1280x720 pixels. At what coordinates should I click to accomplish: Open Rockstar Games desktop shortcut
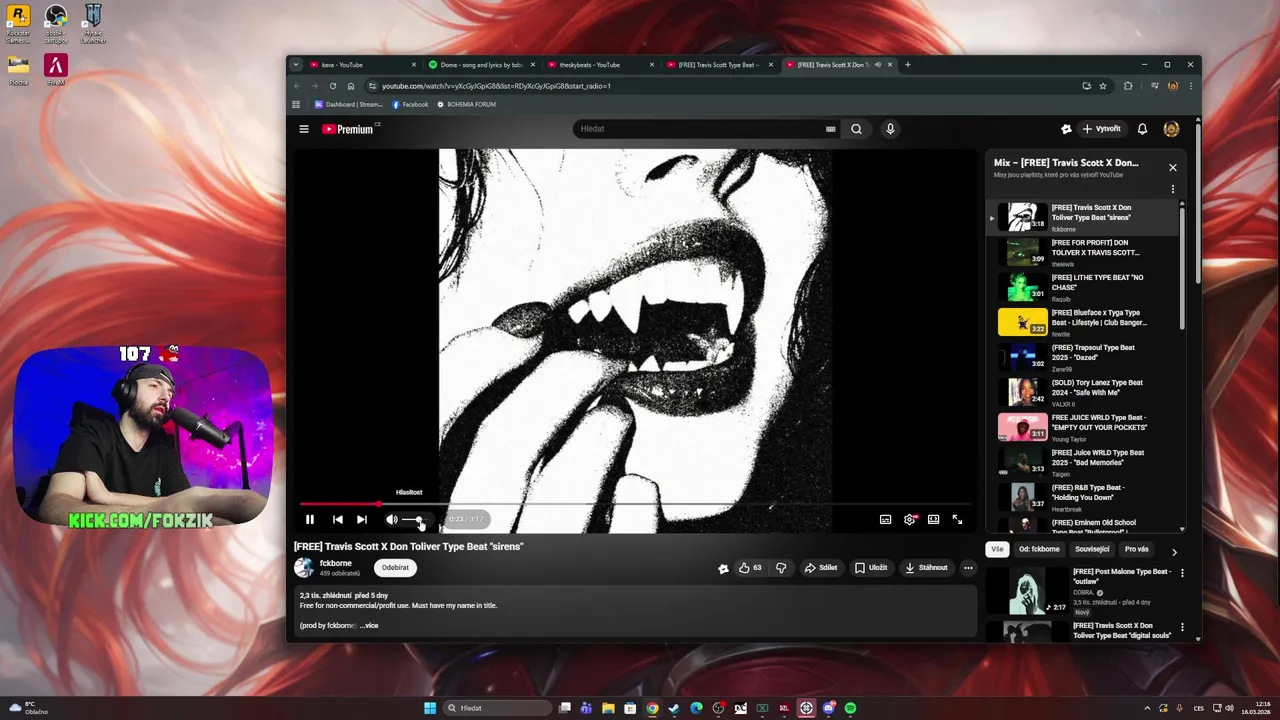(18, 24)
